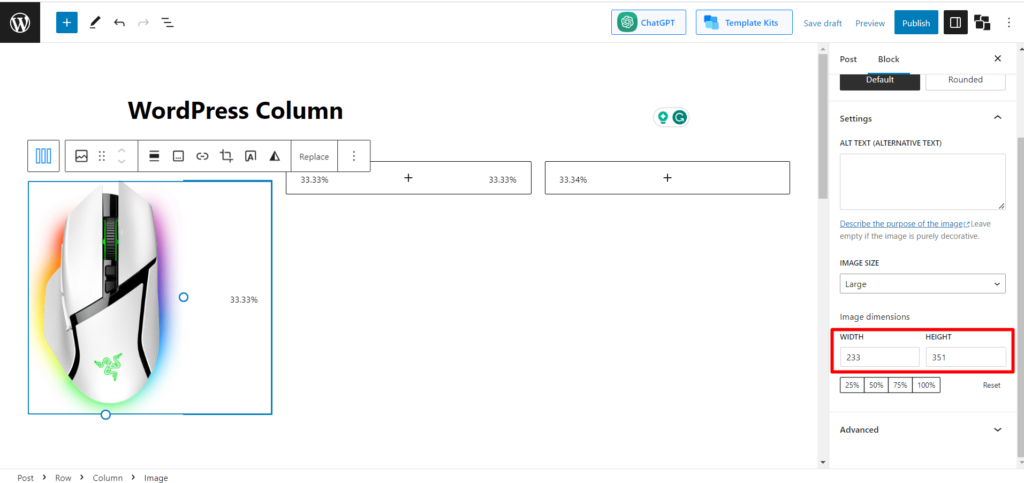Screen dimensions: 1024x483
Task: Select Row in the breadcrumb
Action: point(63,478)
